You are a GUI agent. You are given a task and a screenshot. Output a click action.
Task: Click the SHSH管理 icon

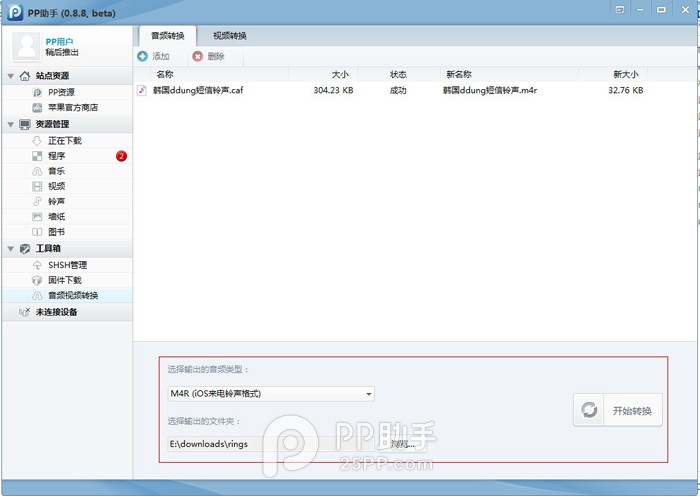click(37, 265)
